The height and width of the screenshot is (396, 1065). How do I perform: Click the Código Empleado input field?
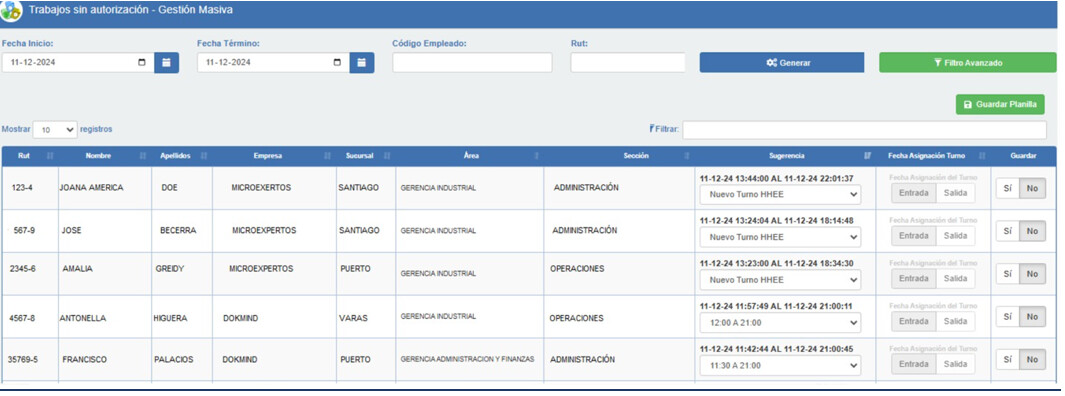tap(472, 62)
